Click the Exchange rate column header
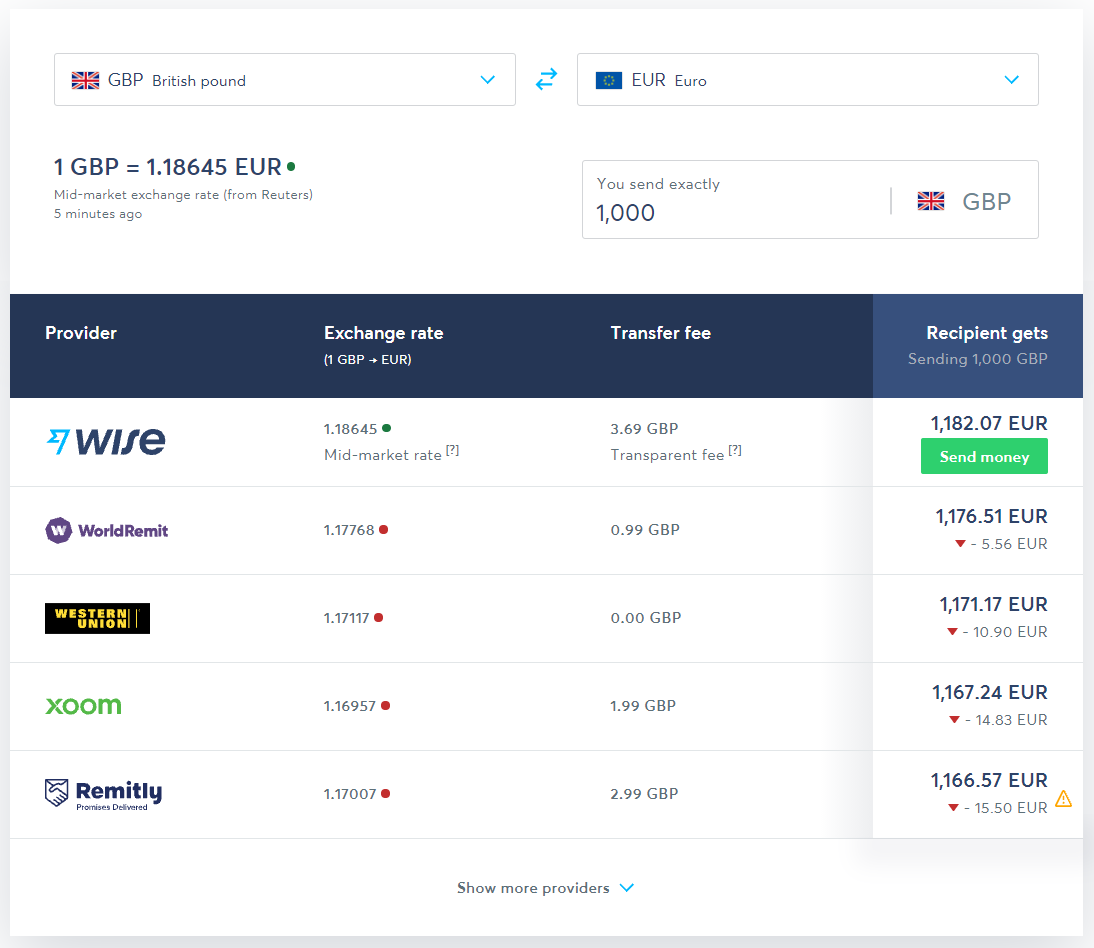 coord(384,333)
